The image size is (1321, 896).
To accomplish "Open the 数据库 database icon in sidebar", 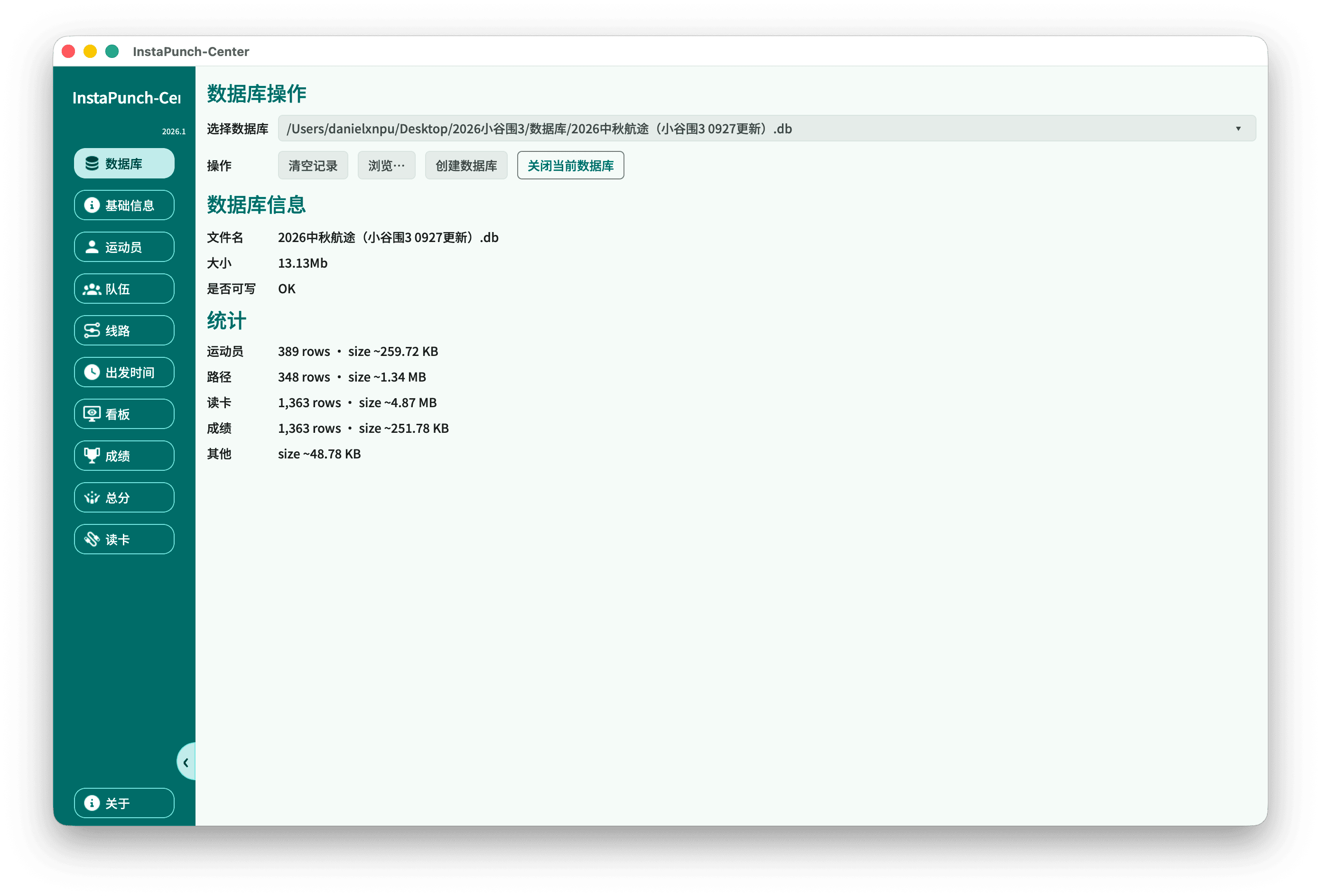I will tap(92, 164).
